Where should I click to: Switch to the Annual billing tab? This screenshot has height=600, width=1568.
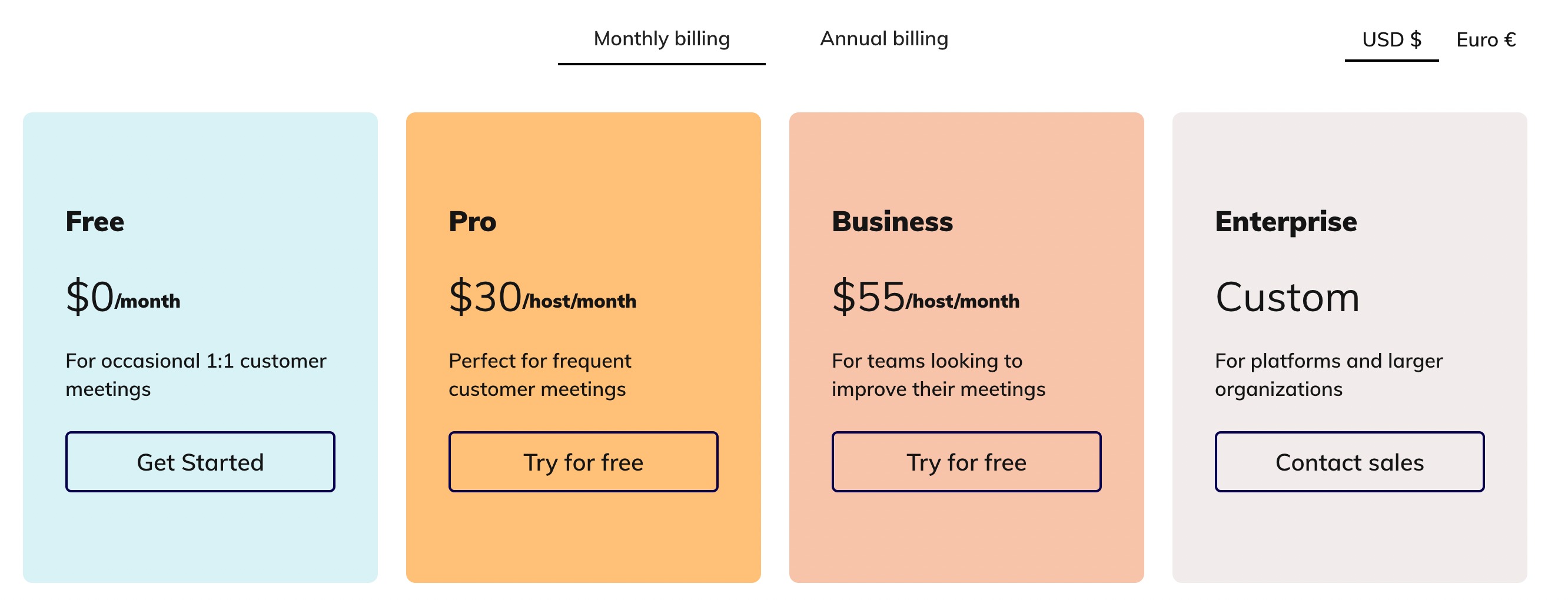(884, 39)
